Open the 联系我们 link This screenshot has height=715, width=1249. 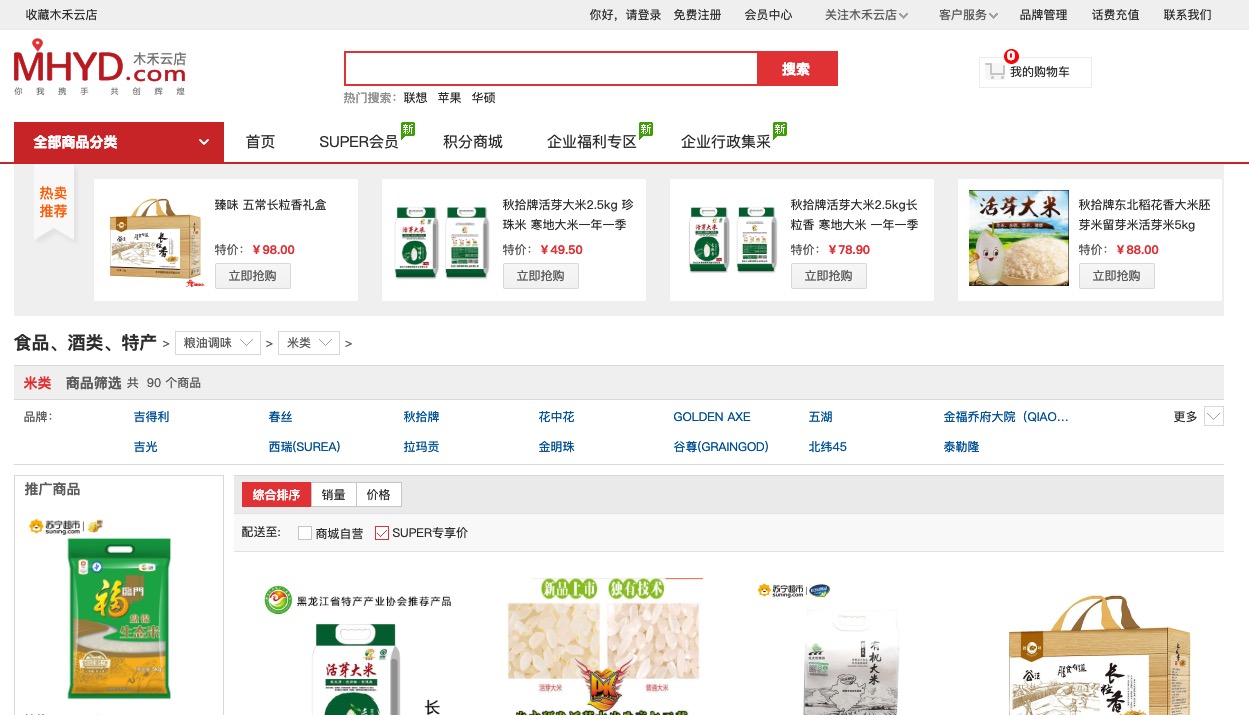1188,15
